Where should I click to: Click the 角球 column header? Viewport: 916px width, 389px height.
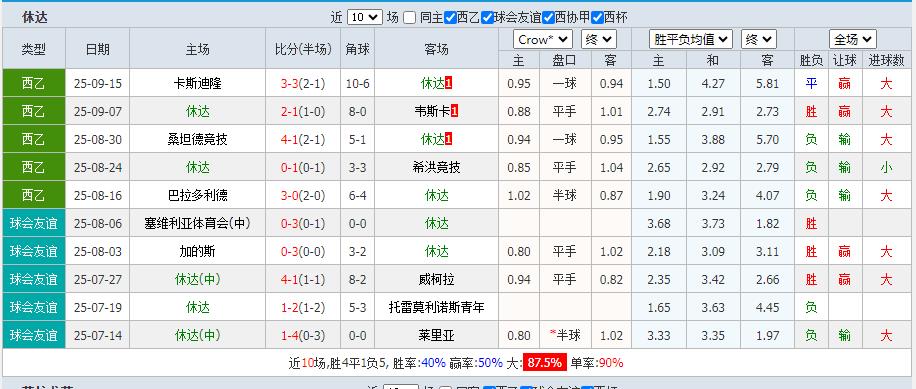tap(358, 49)
